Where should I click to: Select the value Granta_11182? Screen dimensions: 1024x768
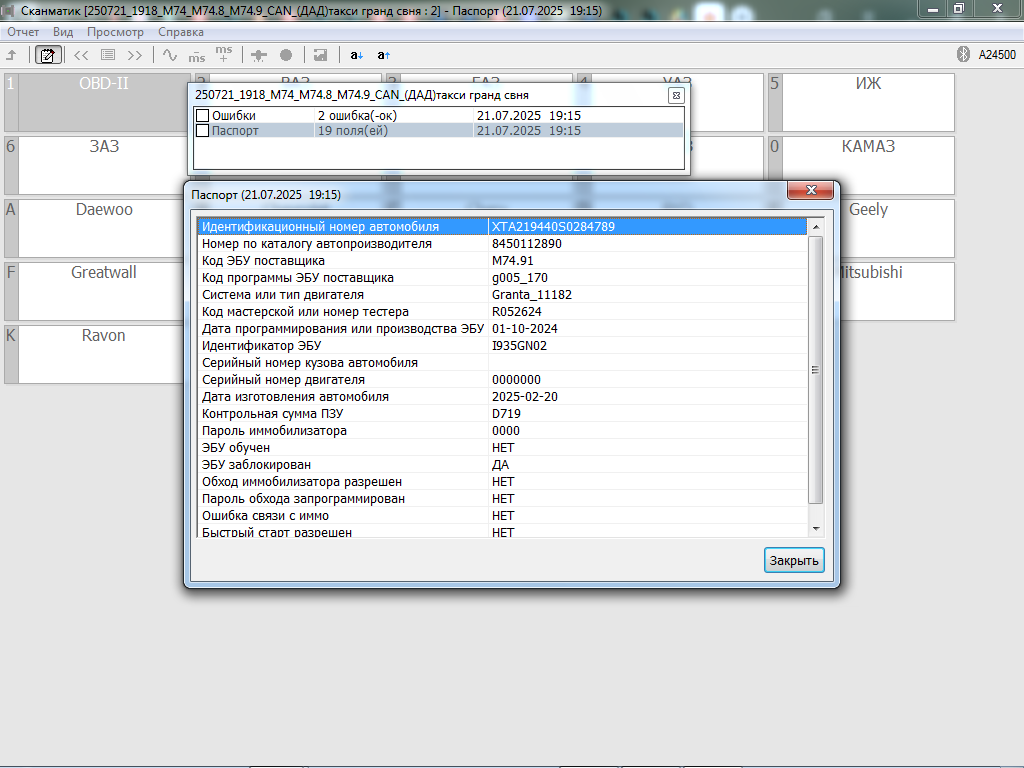pos(532,295)
